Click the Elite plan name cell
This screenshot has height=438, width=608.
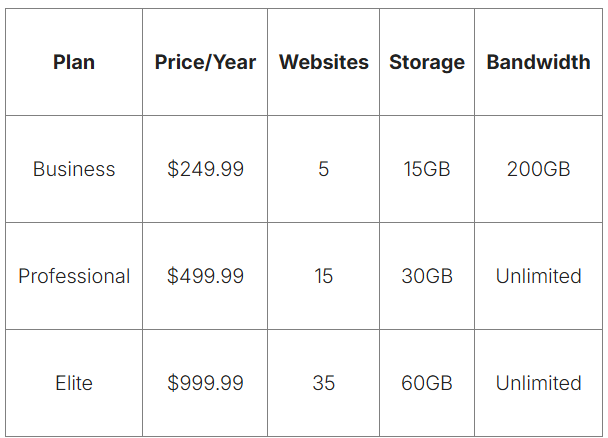coord(74,383)
